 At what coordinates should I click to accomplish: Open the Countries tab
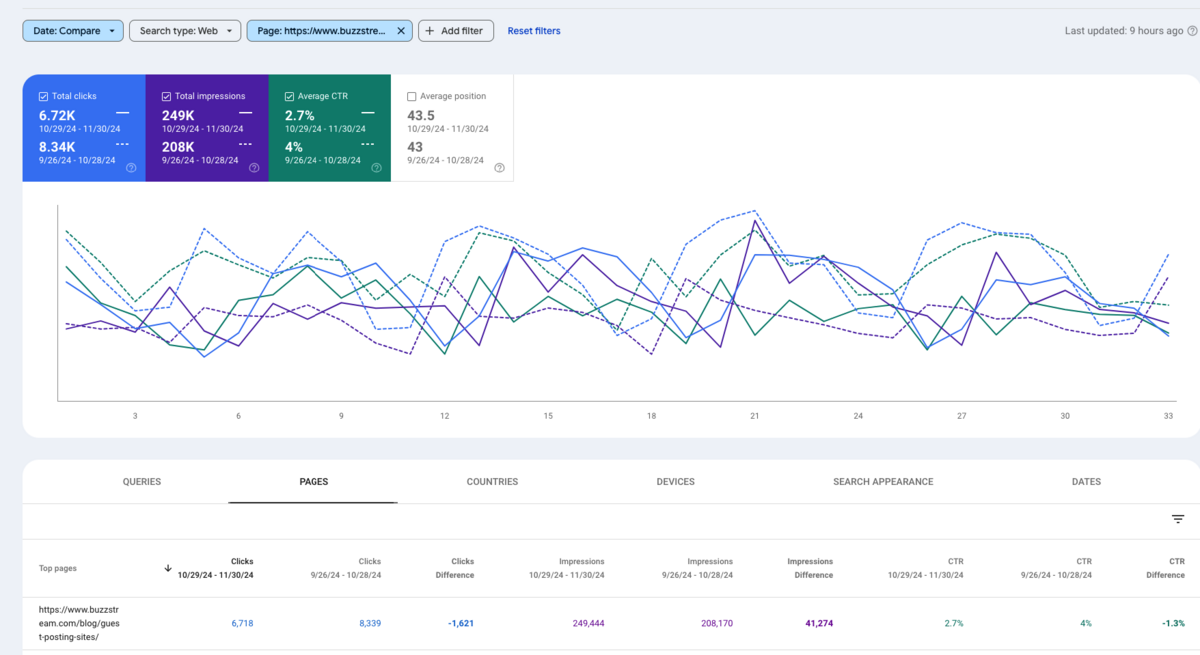pyautogui.click(x=492, y=482)
